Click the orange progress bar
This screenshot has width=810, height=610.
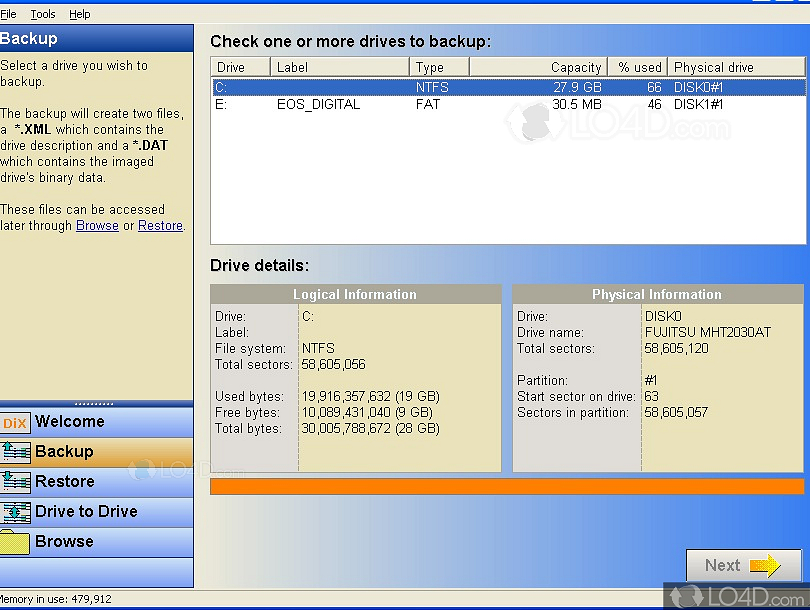pos(505,486)
